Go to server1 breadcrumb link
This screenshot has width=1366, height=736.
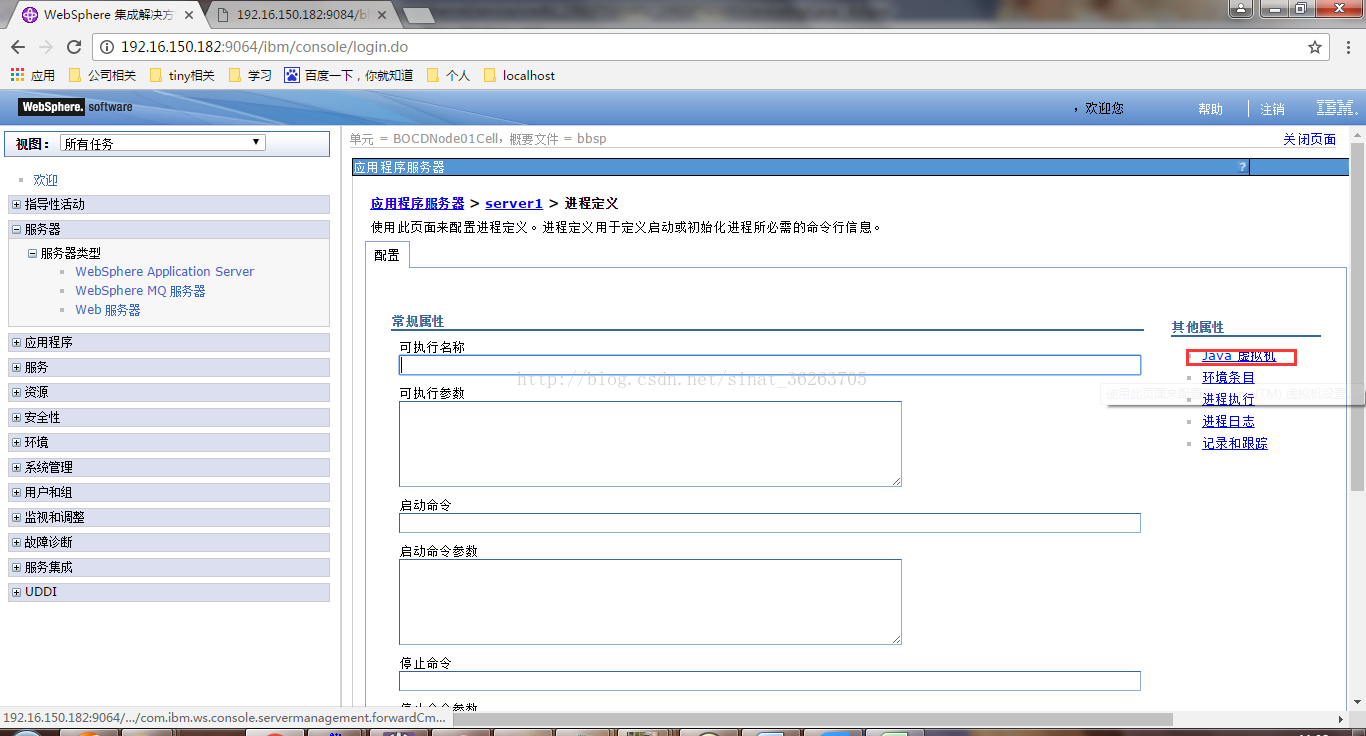(x=514, y=203)
